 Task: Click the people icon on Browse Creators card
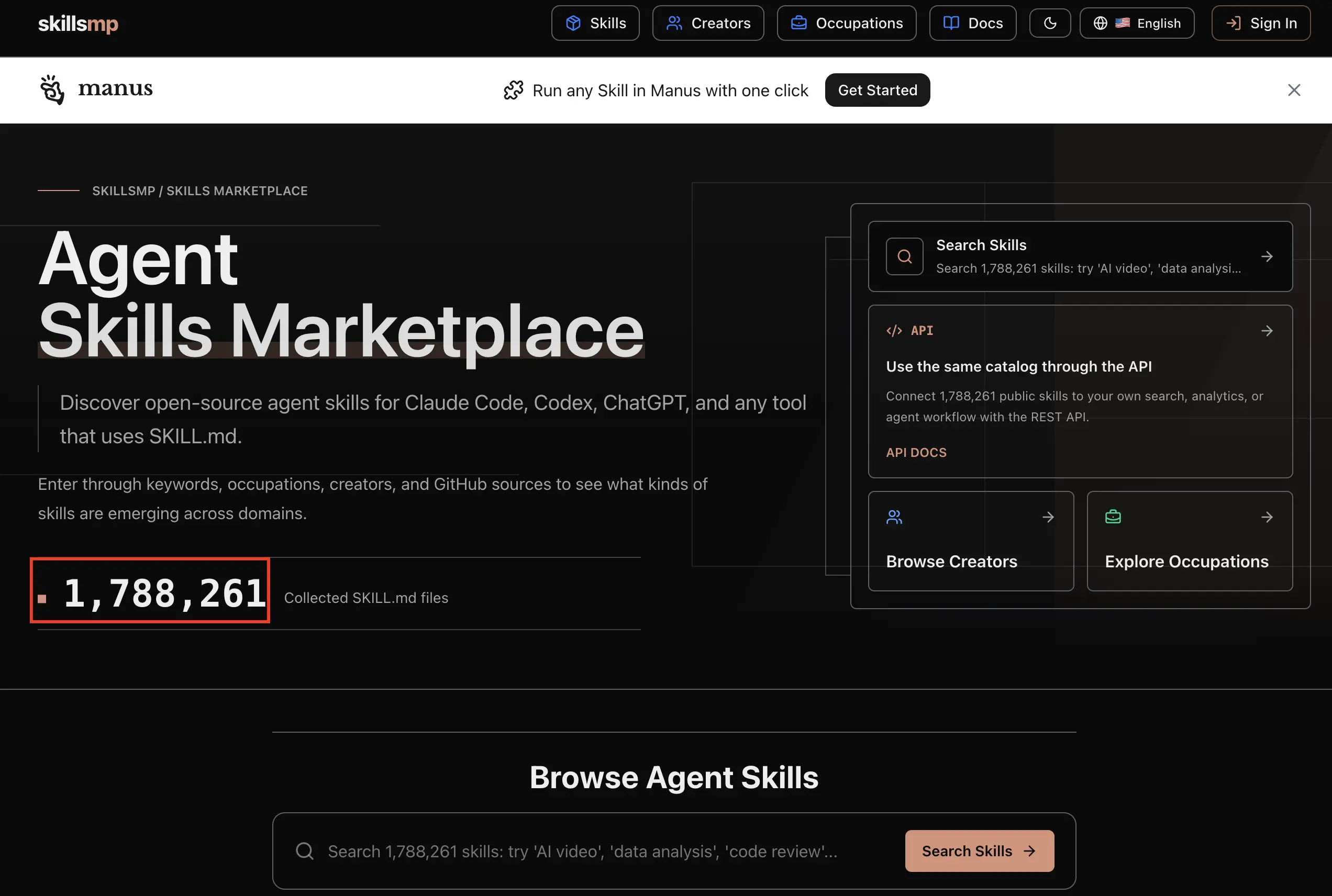tap(894, 517)
